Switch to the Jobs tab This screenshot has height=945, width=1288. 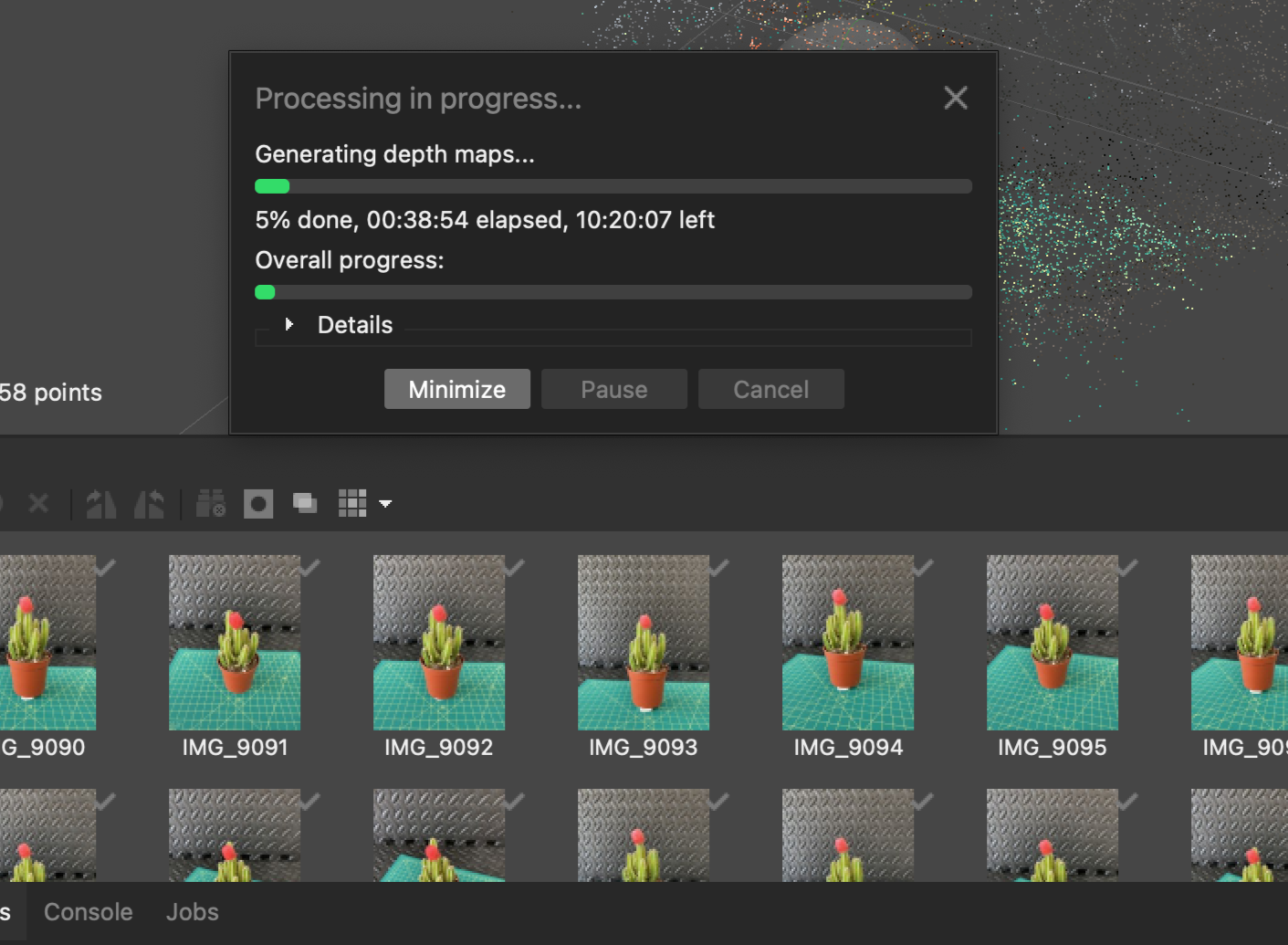click(193, 912)
